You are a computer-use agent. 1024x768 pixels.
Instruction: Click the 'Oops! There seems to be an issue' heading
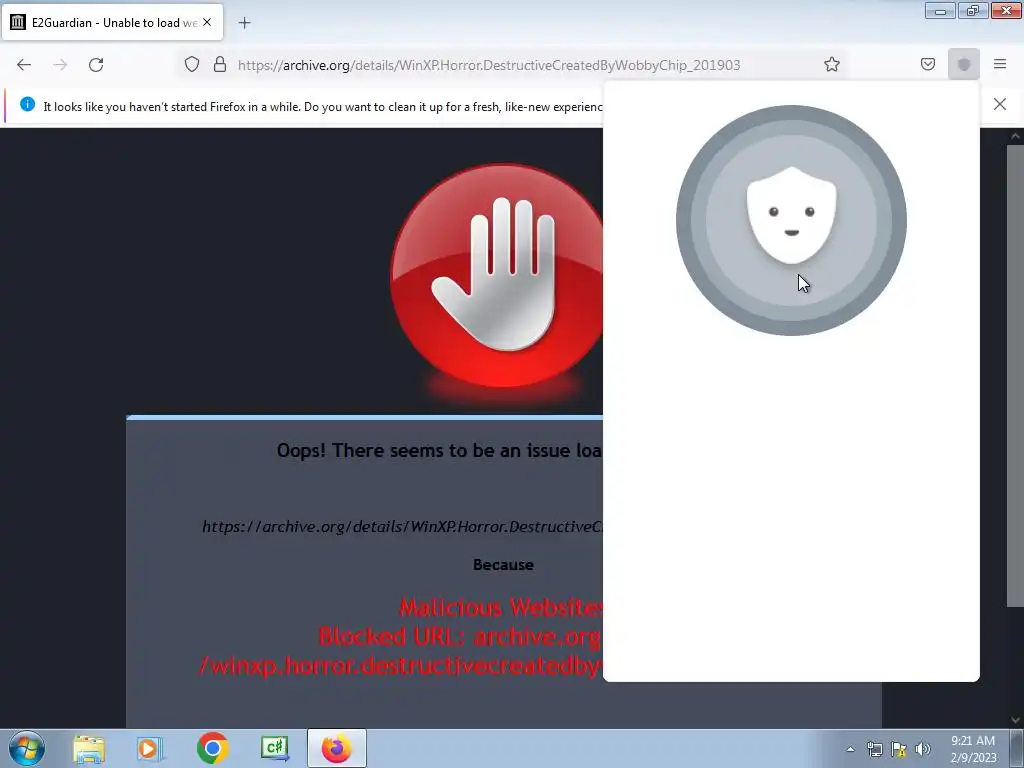(x=439, y=451)
